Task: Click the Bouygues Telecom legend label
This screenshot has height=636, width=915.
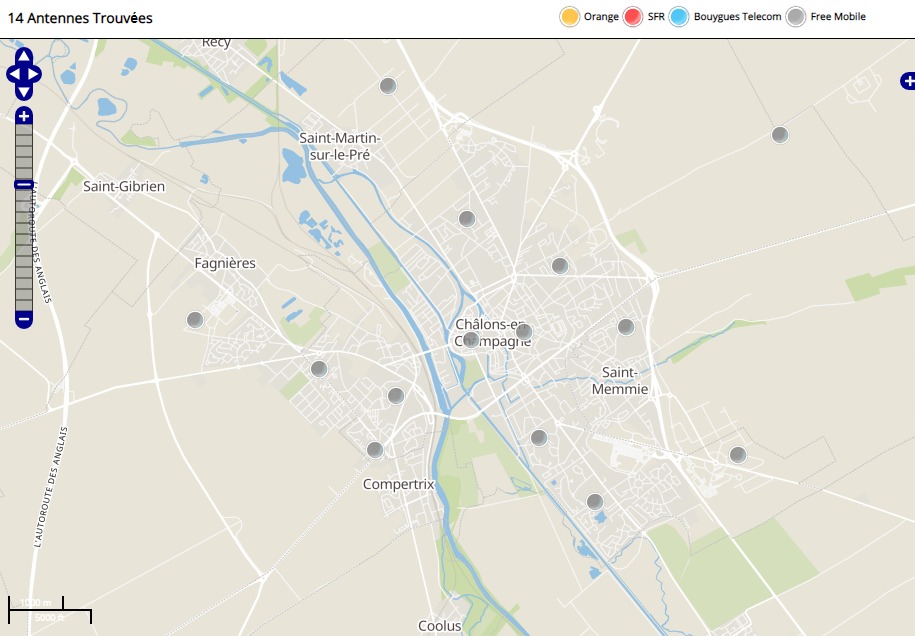Action: [737, 17]
